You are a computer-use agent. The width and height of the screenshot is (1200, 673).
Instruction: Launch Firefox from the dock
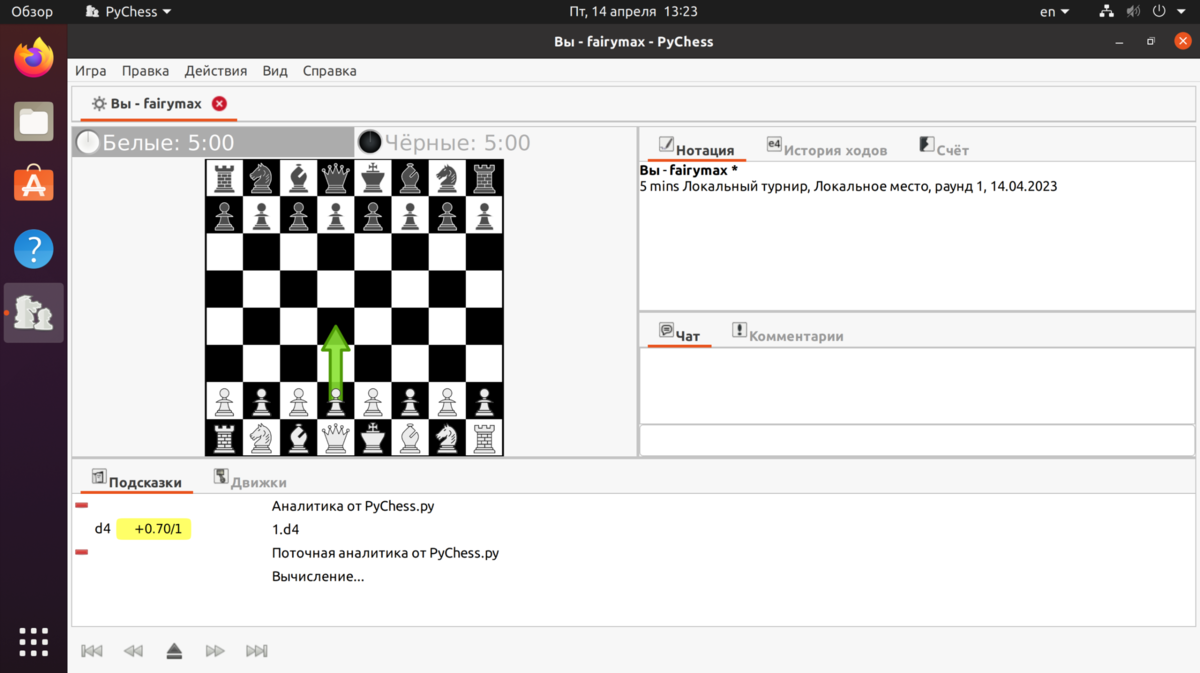click(x=34, y=57)
